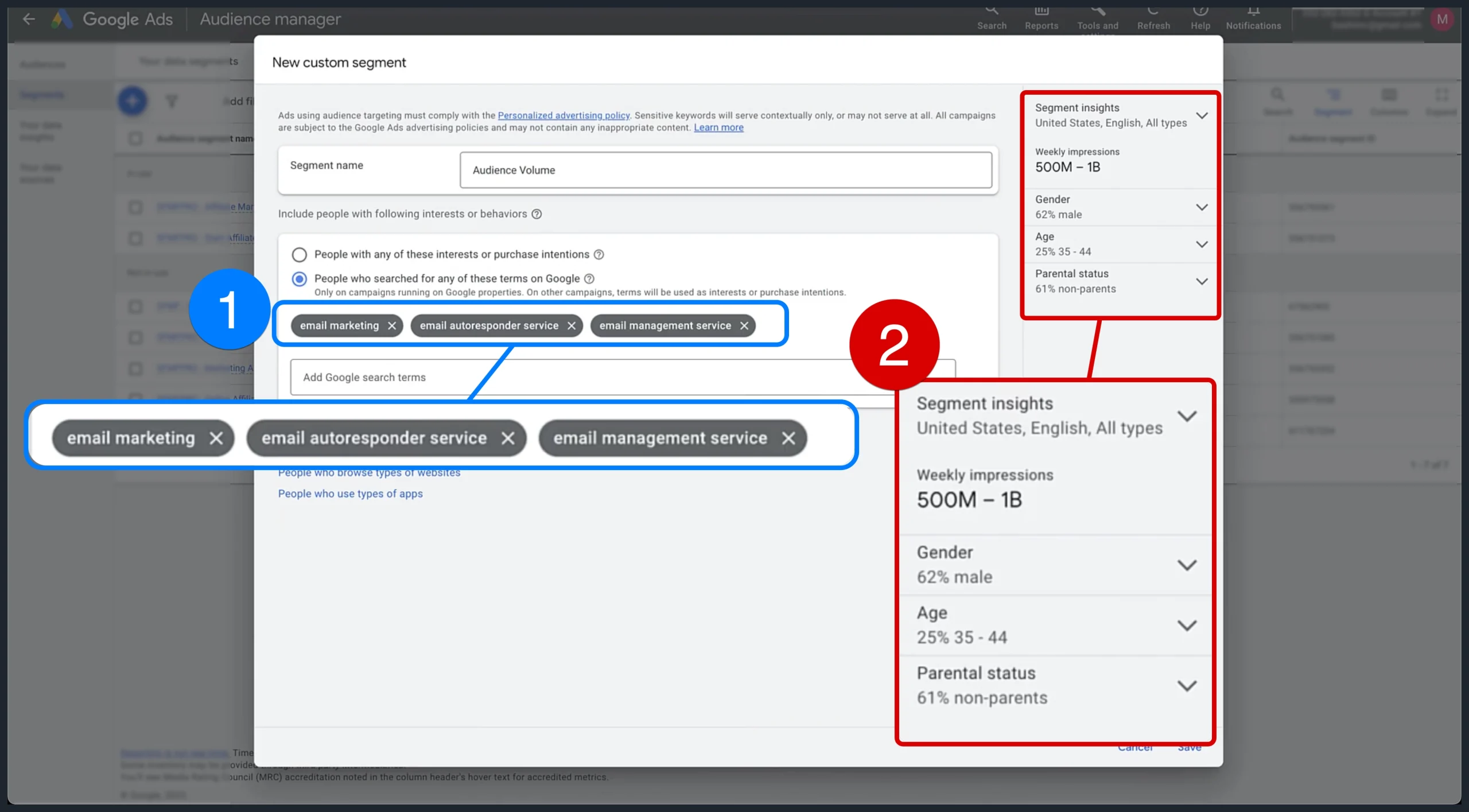This screenshot has width=1469, height=812.
Task: Show help for interests or behaviors
Action: coord(537,214)
